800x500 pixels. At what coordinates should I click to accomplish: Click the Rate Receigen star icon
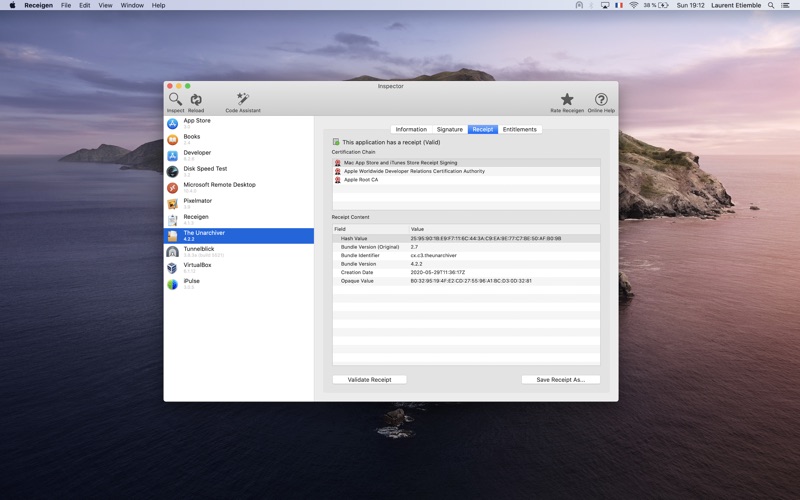(x=567, y=99)
